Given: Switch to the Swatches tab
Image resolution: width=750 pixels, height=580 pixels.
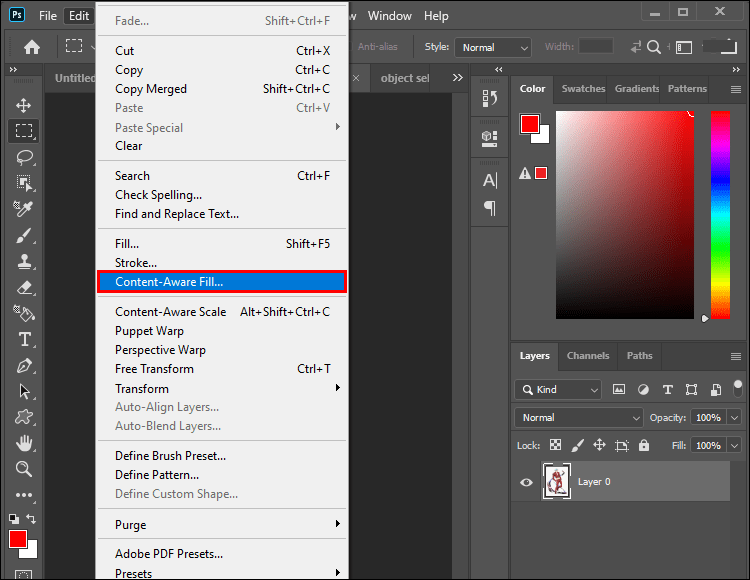Looking at the screenshot, I should pos(583,89).
